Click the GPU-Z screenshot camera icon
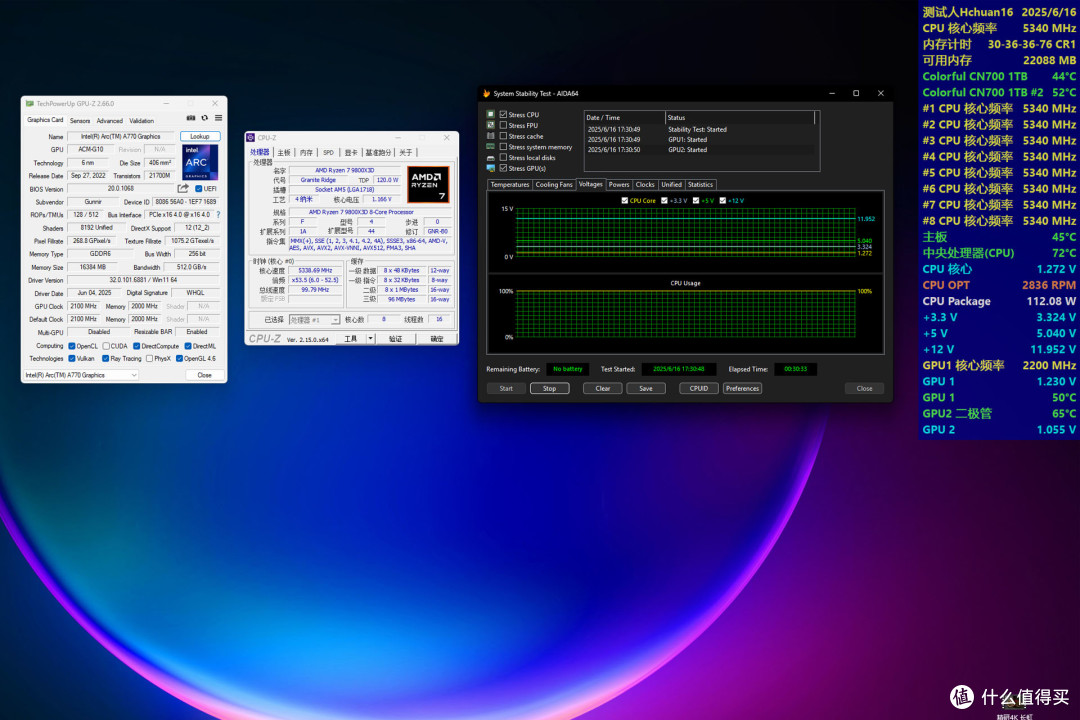This screenshot has width=1080, height=720. click(x=191, y=118)
